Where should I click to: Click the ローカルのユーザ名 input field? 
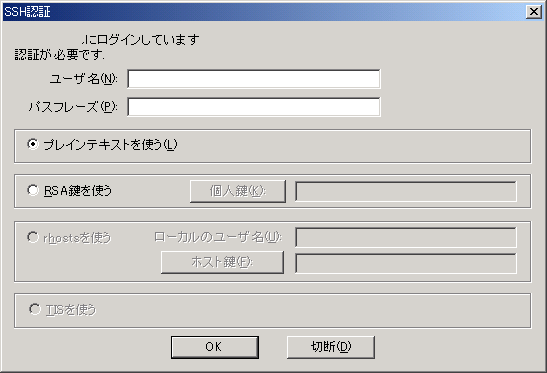(406, 238)
